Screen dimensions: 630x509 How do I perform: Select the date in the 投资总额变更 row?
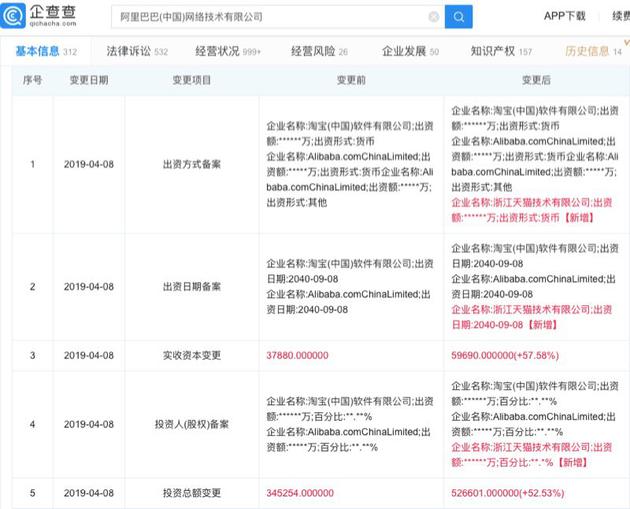click(x=89, y=493)
